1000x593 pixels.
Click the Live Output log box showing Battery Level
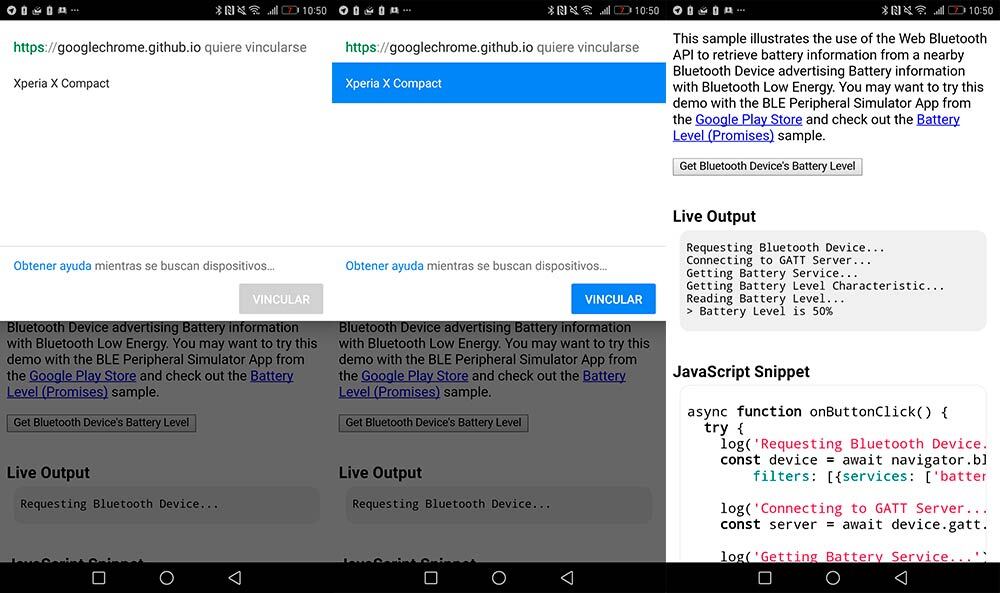pos(829,280)
